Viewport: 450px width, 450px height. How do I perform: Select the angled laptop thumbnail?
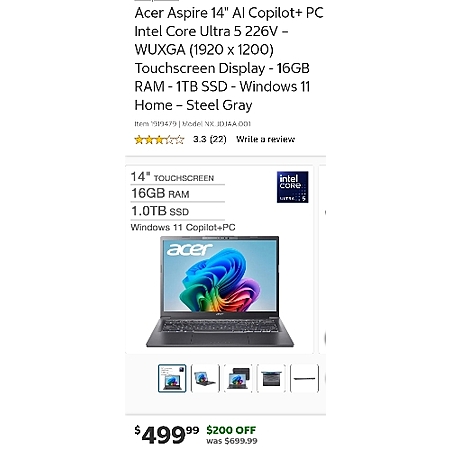coord(205,378)
